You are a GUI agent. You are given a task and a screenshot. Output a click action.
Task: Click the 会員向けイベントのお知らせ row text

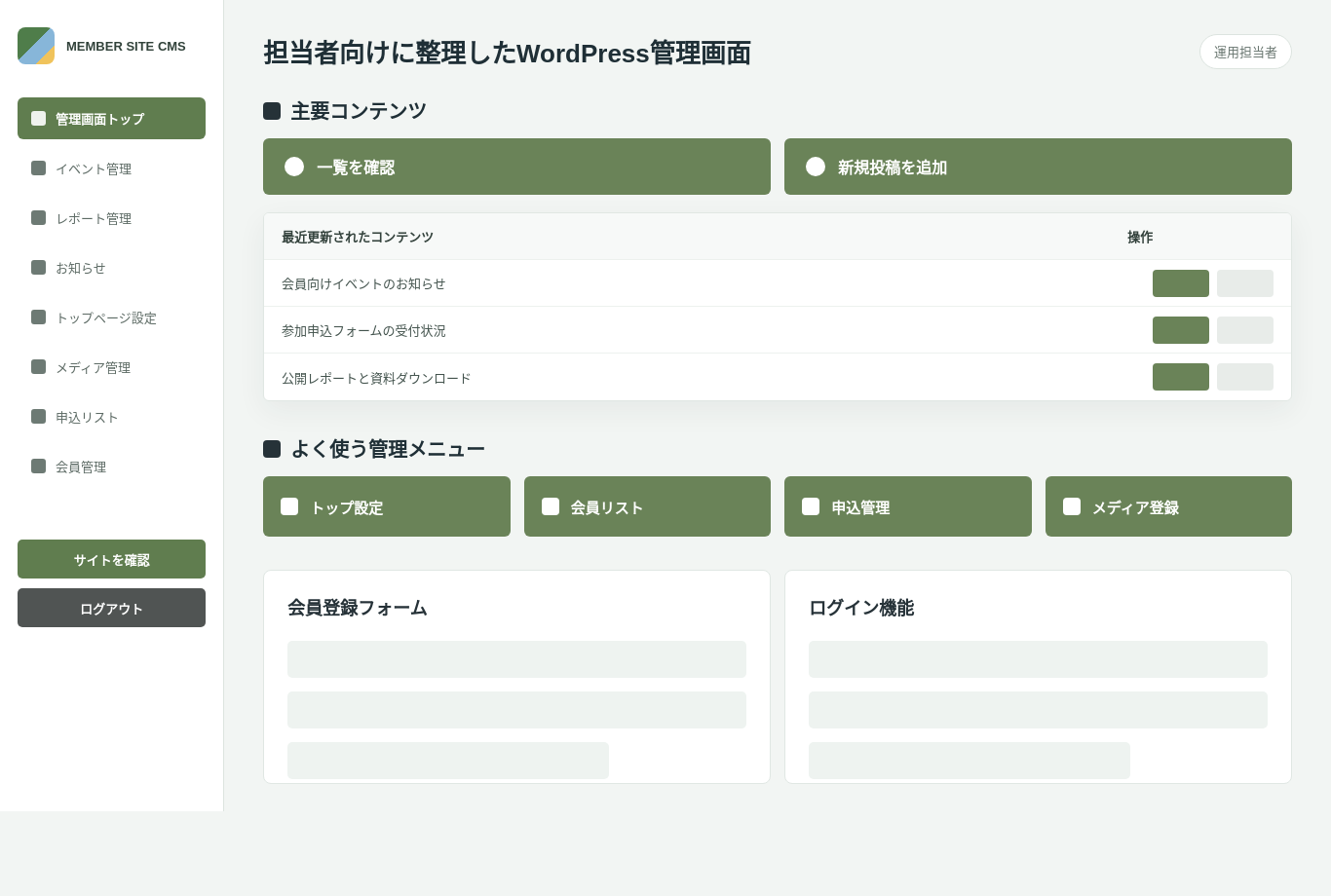363,283
